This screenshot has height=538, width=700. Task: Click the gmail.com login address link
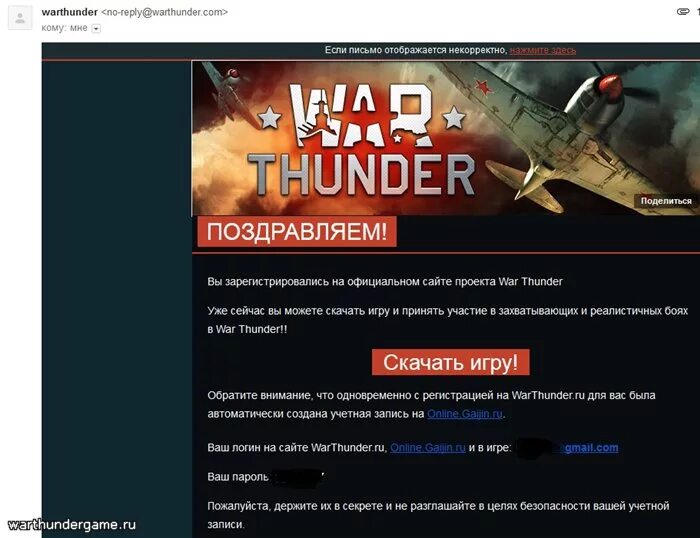tap(590, 447)
